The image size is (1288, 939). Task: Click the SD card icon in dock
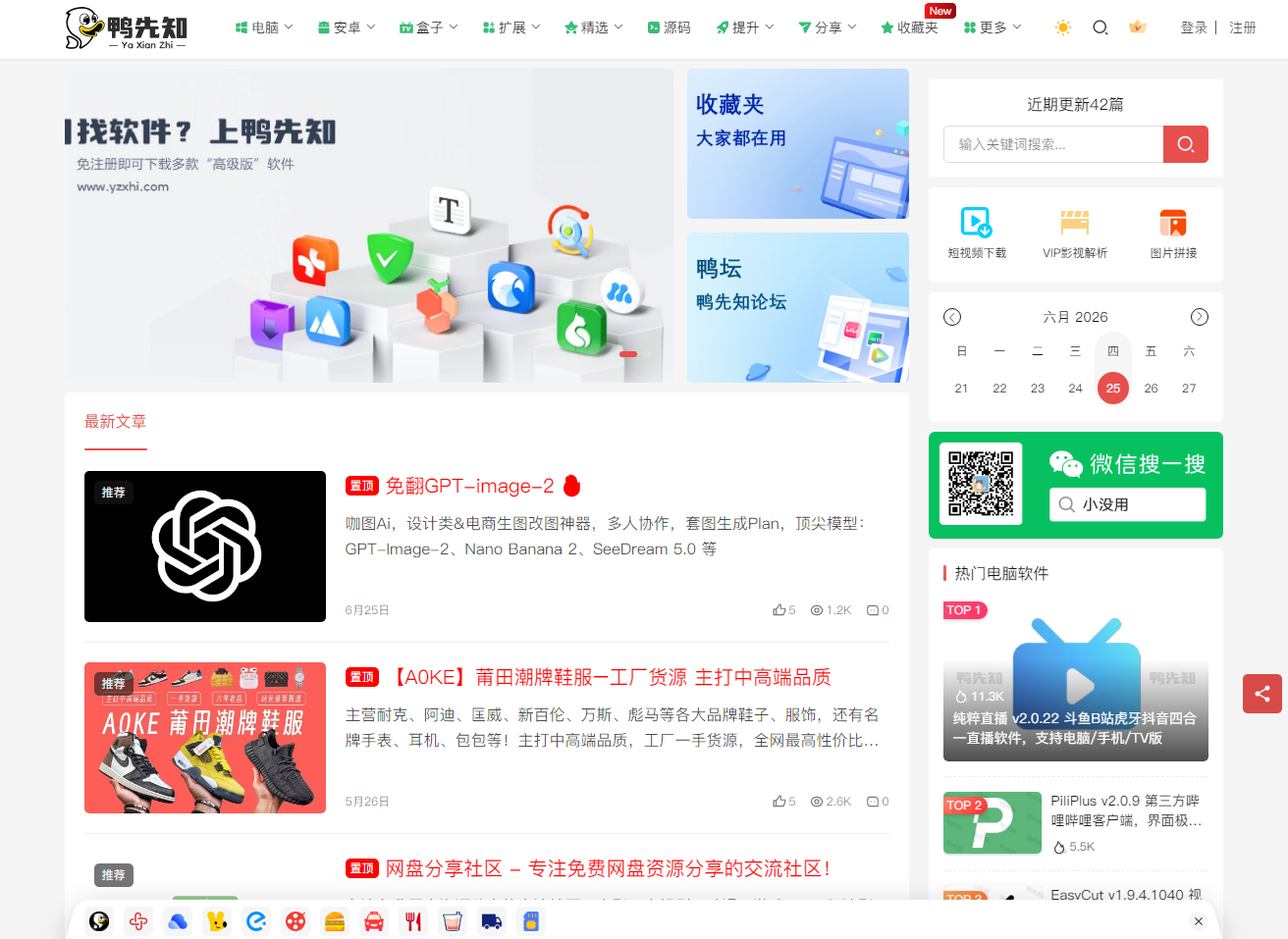coord(531,921)
